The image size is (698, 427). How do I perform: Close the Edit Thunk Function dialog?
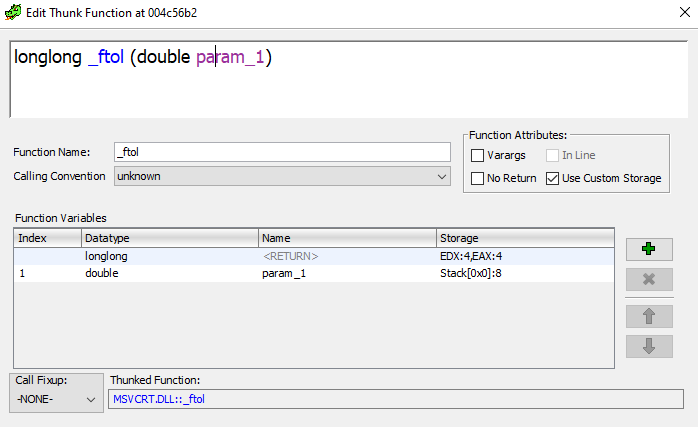pyautogui.click(x=685, y=12)
